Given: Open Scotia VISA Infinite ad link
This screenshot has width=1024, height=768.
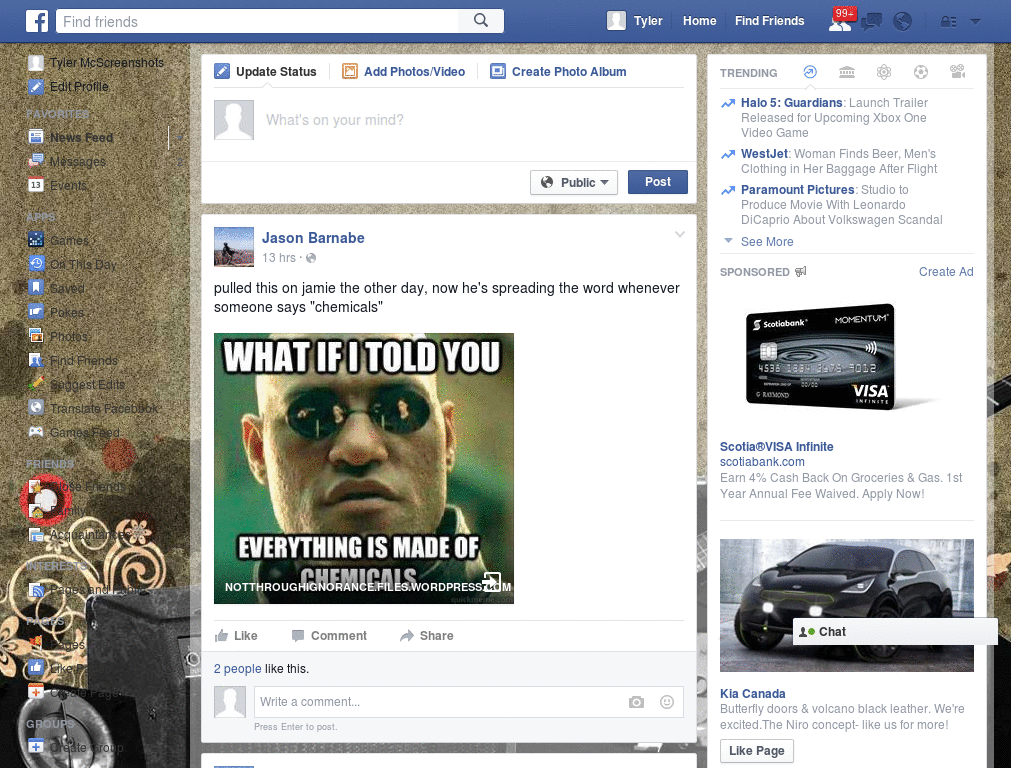Looking at the screenshot, I should click(x=776, y=447).
